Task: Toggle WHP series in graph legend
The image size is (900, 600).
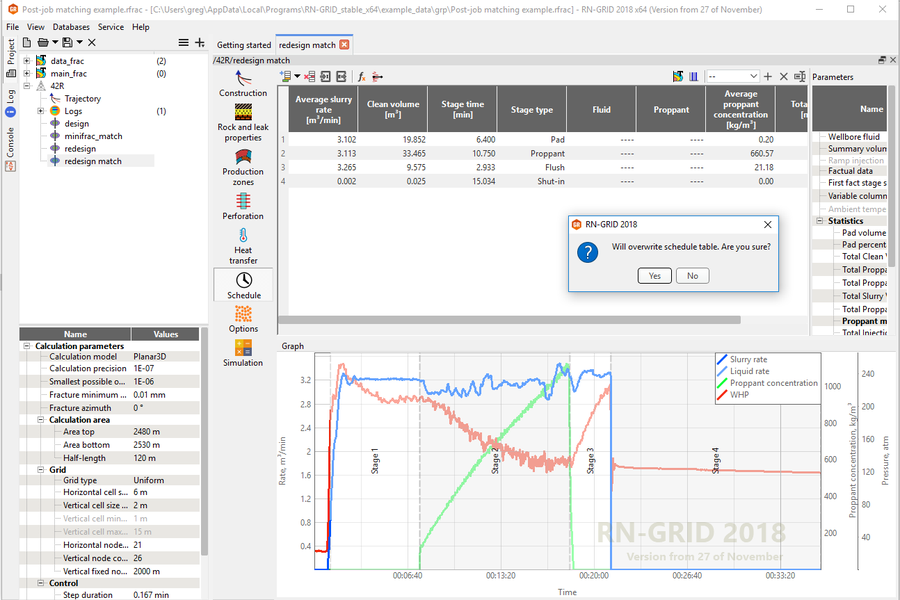Action: (722, 395)
